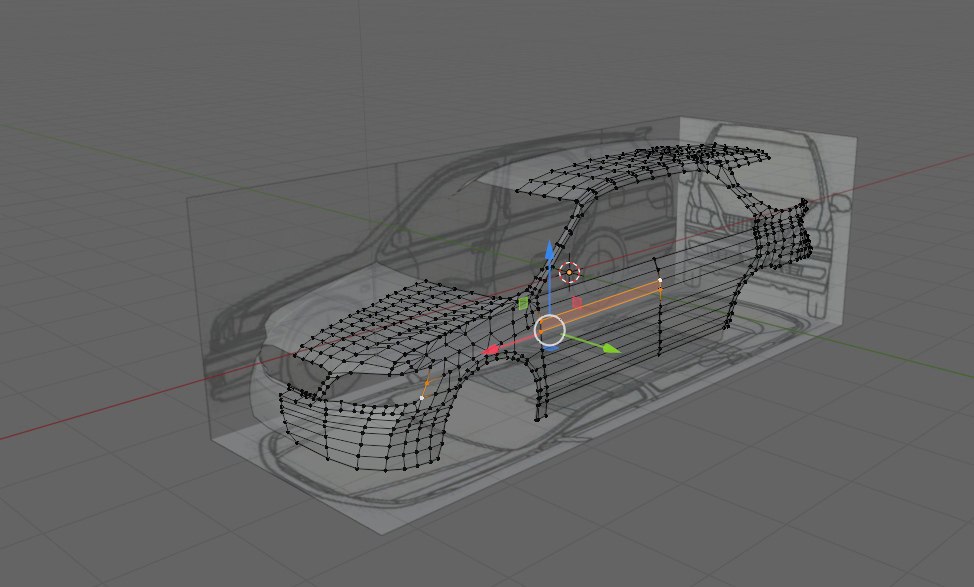Click the car roof mesh

coord(640,168)
